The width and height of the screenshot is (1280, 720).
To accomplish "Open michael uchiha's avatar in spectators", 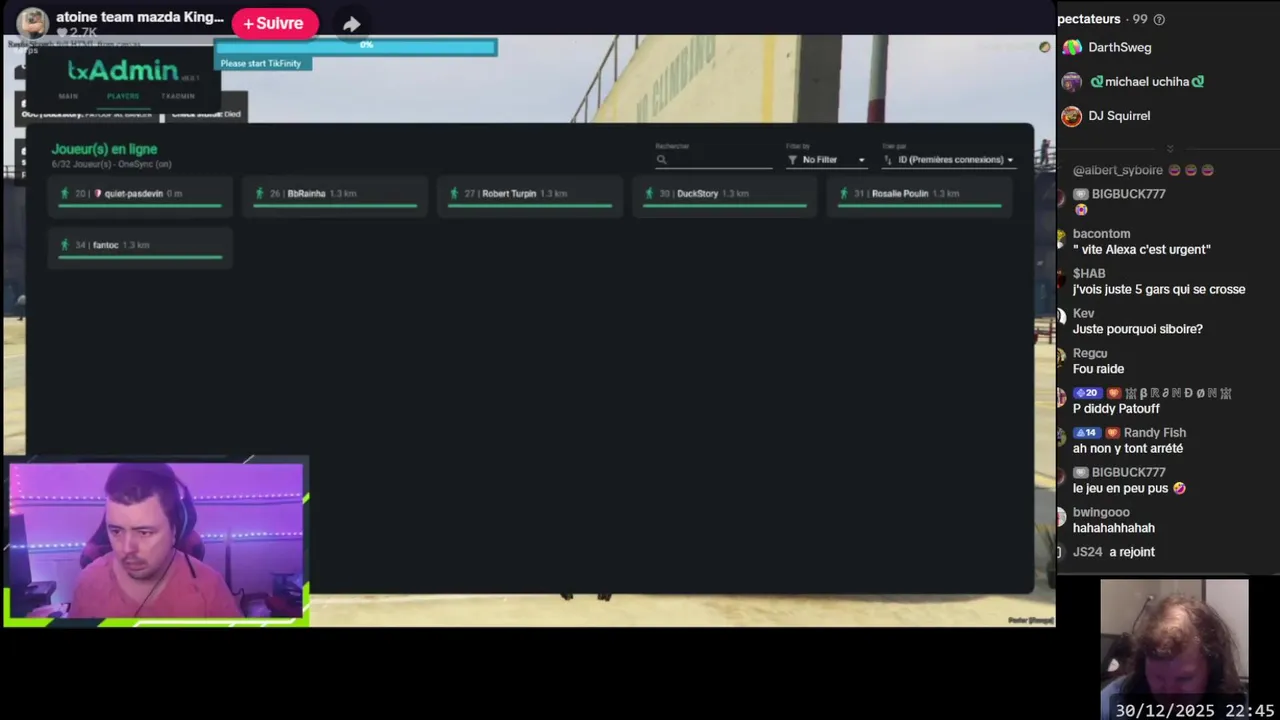I will point(1072,82).
